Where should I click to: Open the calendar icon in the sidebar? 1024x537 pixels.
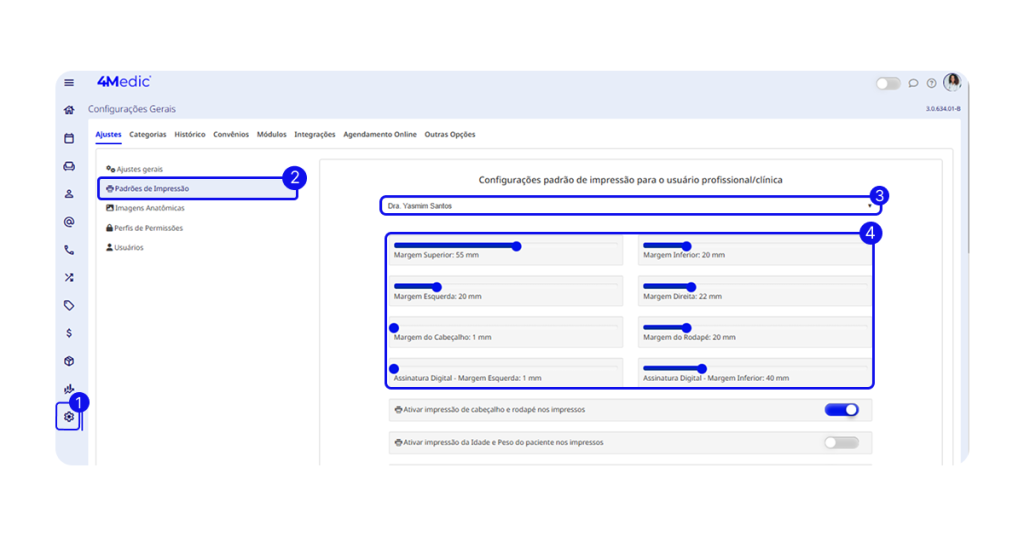[69, 138]
